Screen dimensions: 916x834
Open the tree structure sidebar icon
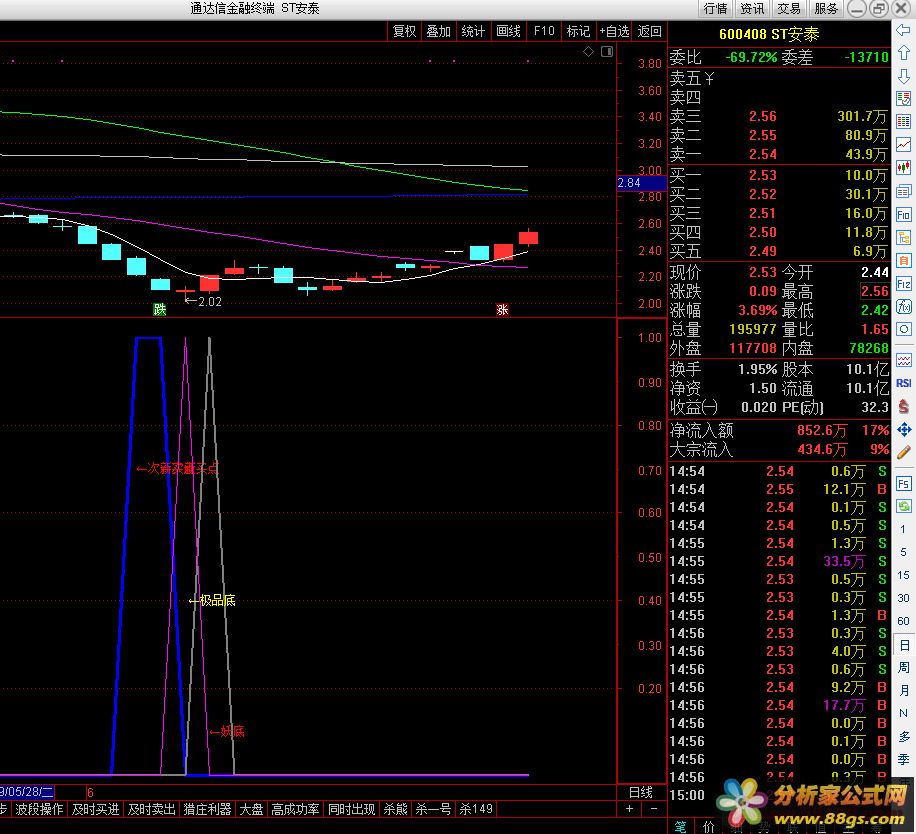(904, 237)
